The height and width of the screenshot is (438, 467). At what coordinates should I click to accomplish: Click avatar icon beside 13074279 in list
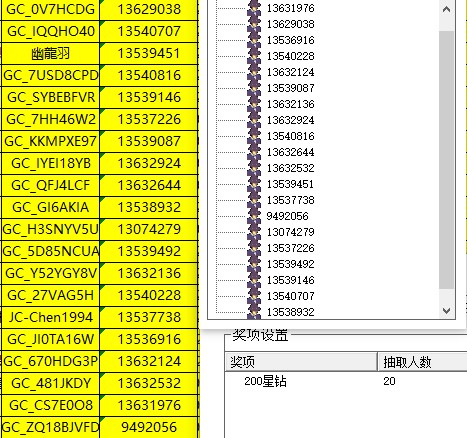pyautogui.click(x=254, y=232)
